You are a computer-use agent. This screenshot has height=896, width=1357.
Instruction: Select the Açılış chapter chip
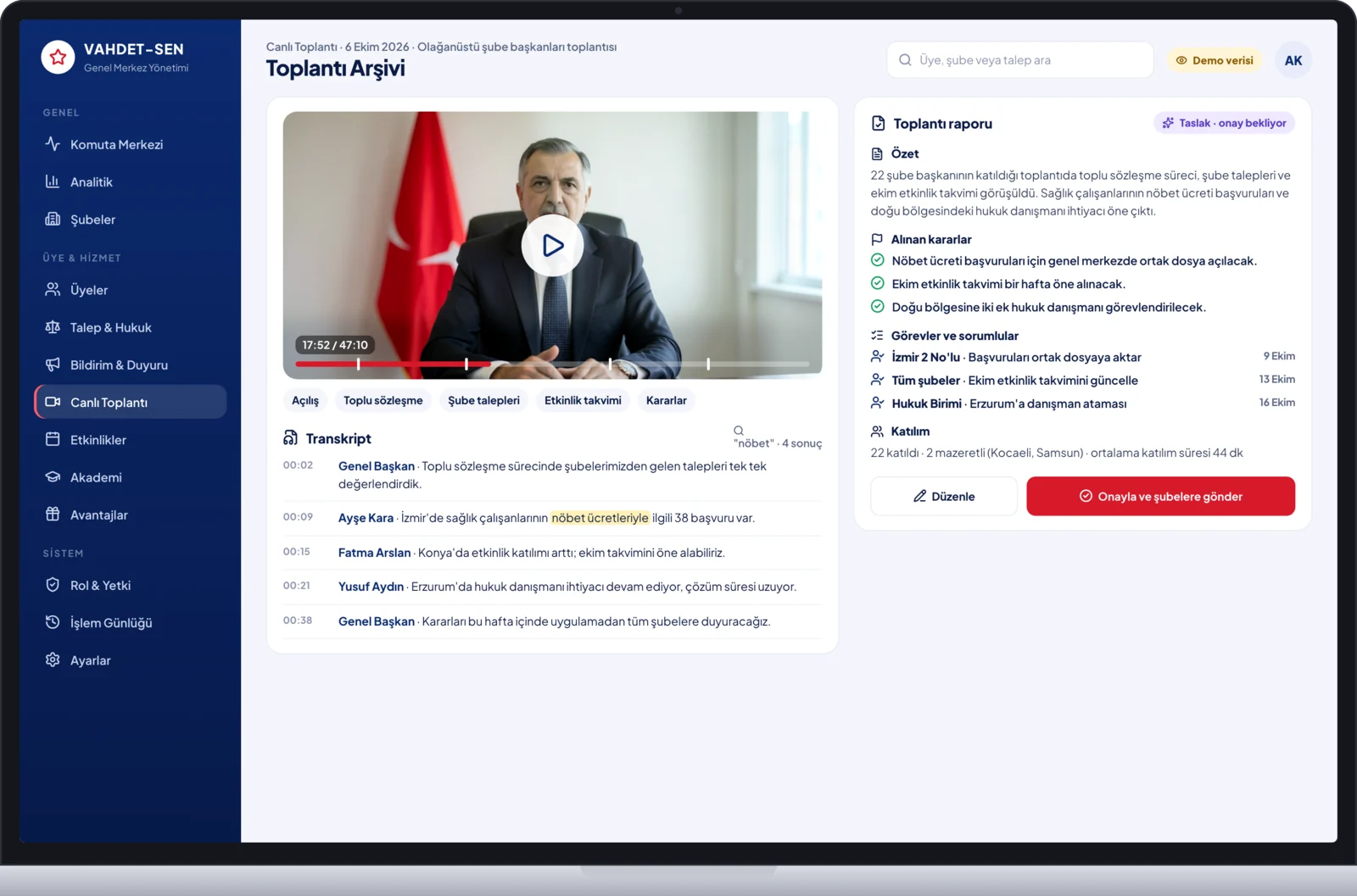point(305,400)
